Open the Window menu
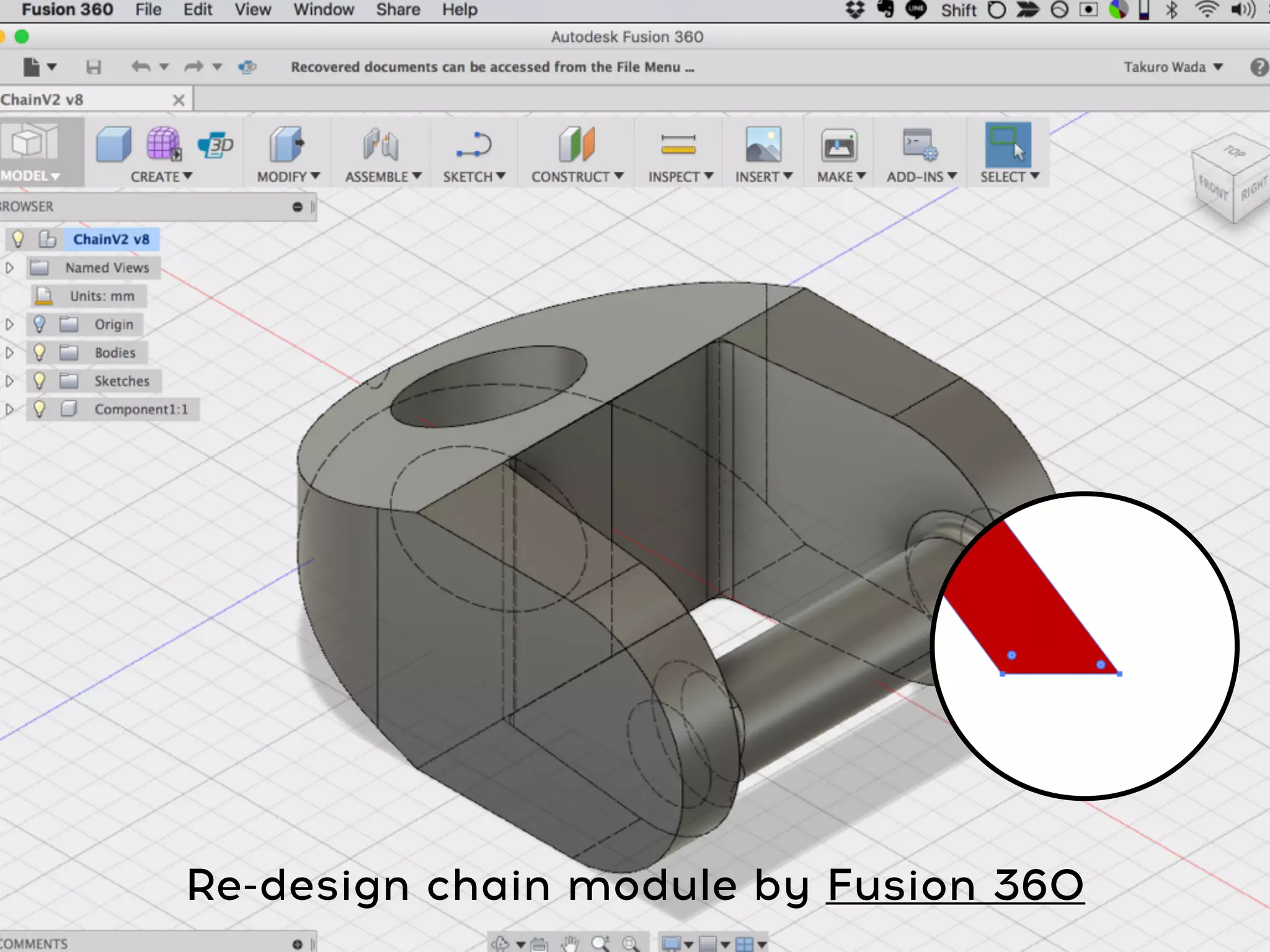 click(x=324, y=10)
